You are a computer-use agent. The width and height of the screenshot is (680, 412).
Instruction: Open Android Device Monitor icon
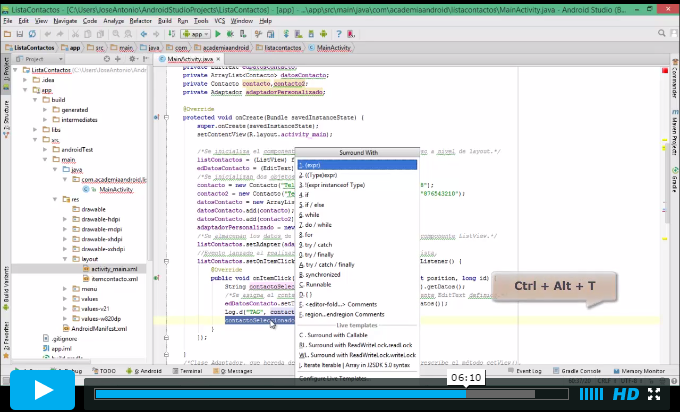324,34
